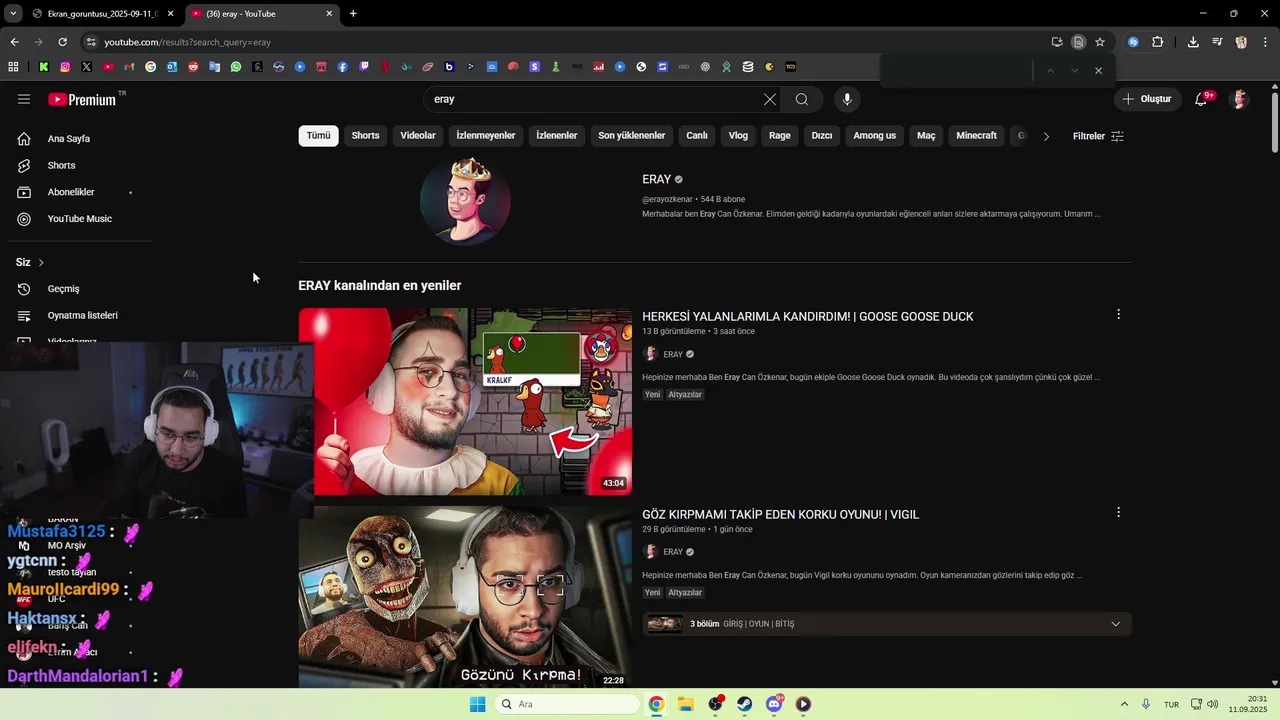The height and width of the screenshot is (720, 1280).
Task: Open Oynatma listeleri in the sidebar
Action: click(82, 315)
